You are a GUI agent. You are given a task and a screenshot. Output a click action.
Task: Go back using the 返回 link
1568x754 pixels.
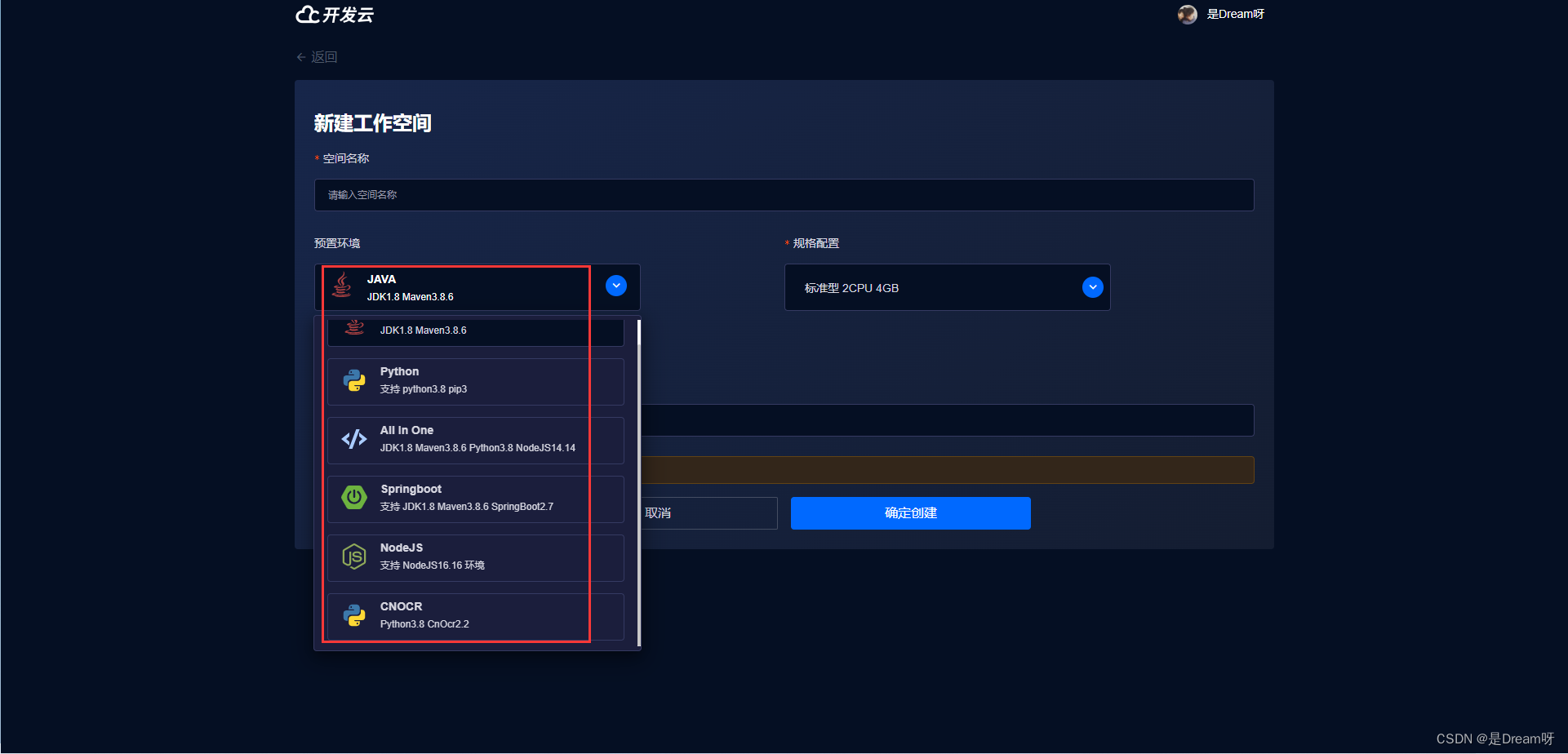click(317, 57)
